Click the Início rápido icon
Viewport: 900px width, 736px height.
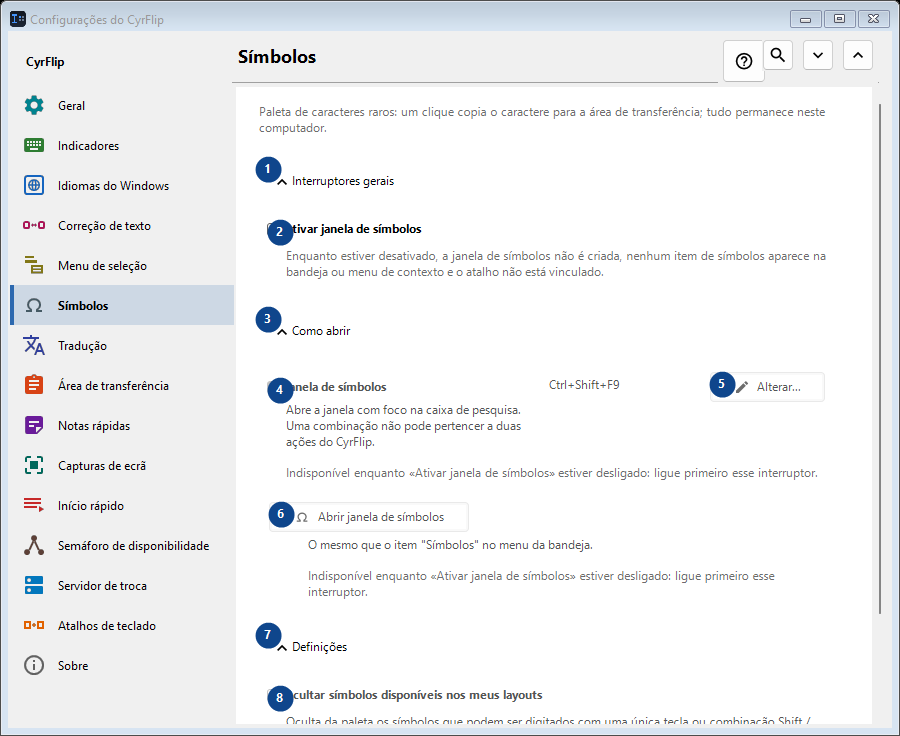34,505
